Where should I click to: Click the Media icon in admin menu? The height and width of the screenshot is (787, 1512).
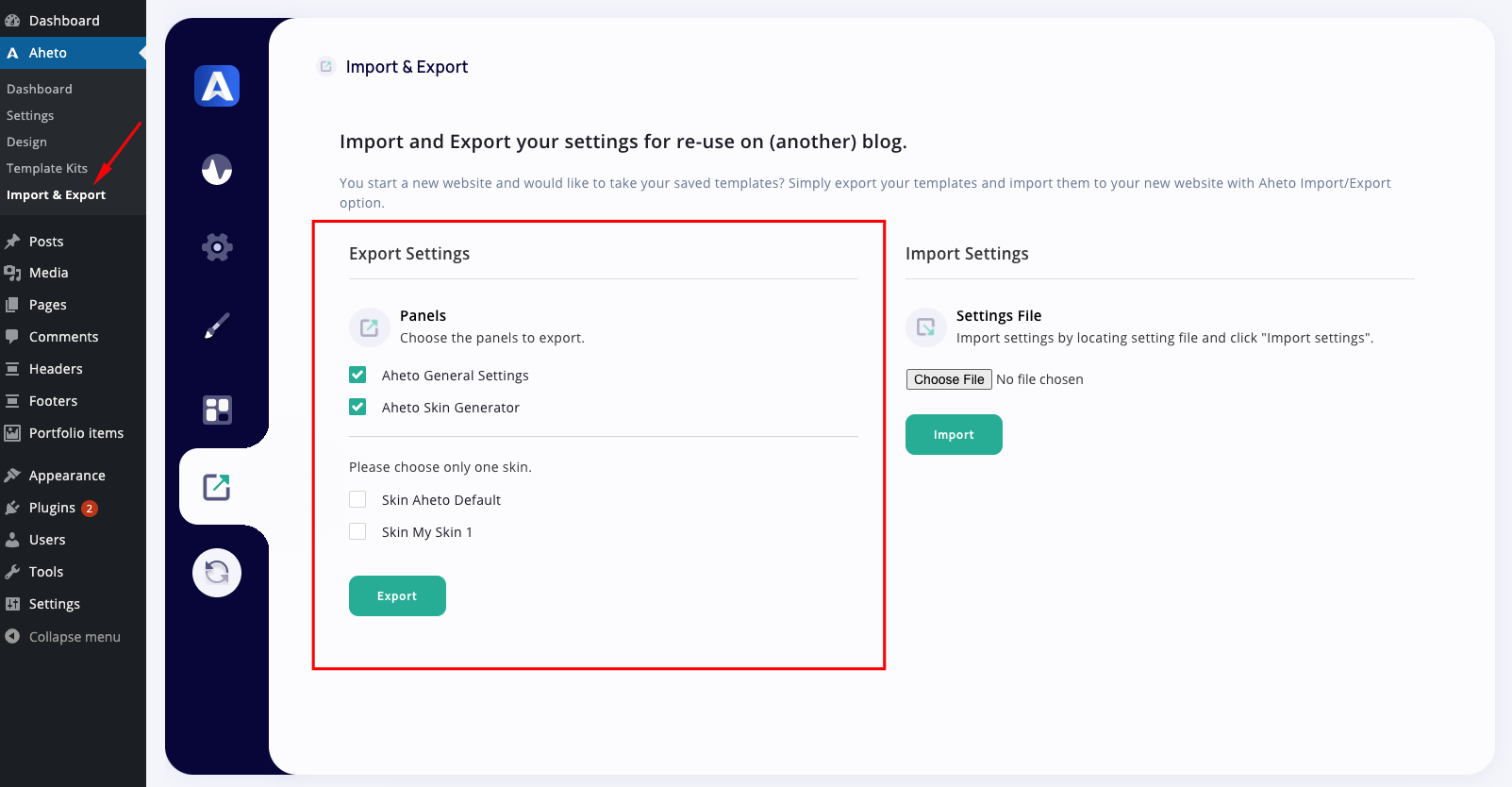12,273
